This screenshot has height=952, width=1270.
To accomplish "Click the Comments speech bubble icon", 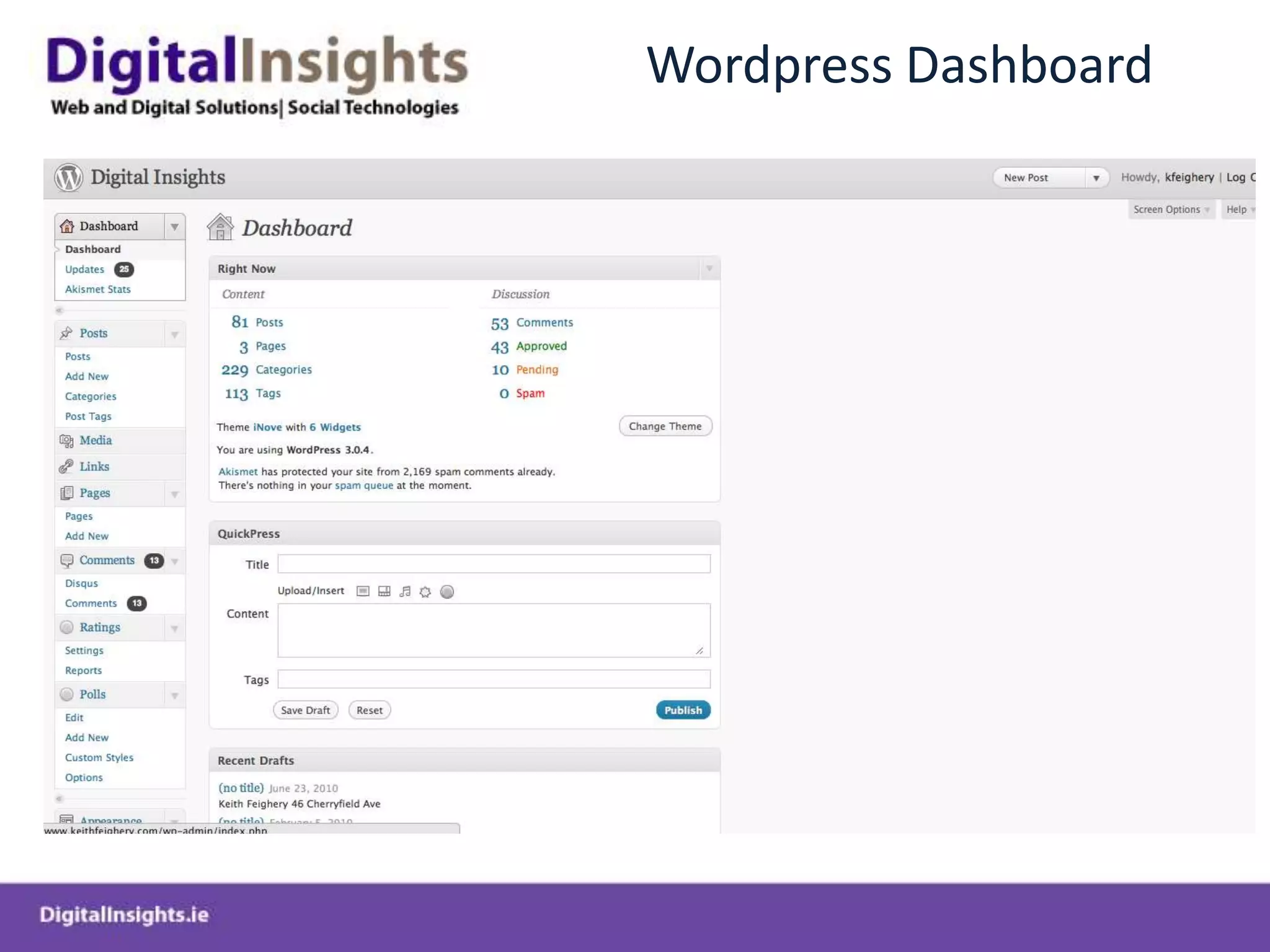I will coord(66,561).
